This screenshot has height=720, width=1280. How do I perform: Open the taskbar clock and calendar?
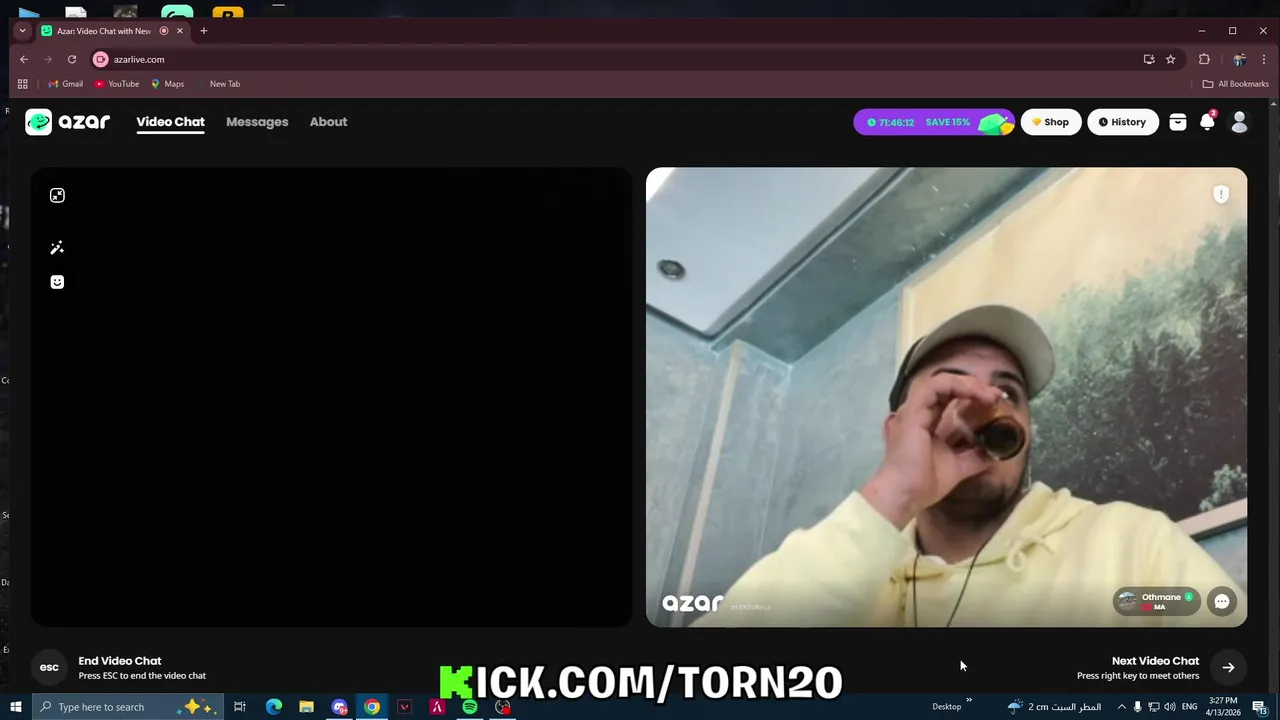tap(1224, 707)
